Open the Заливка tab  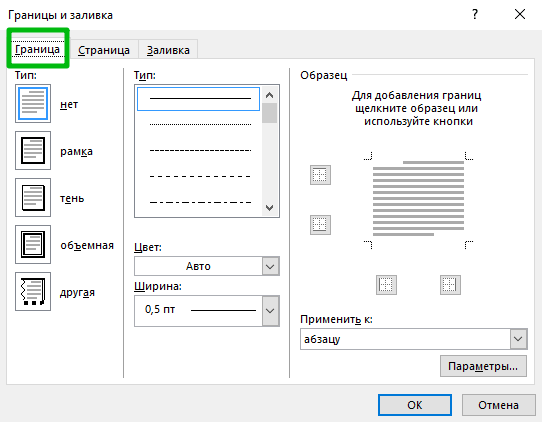168,50
